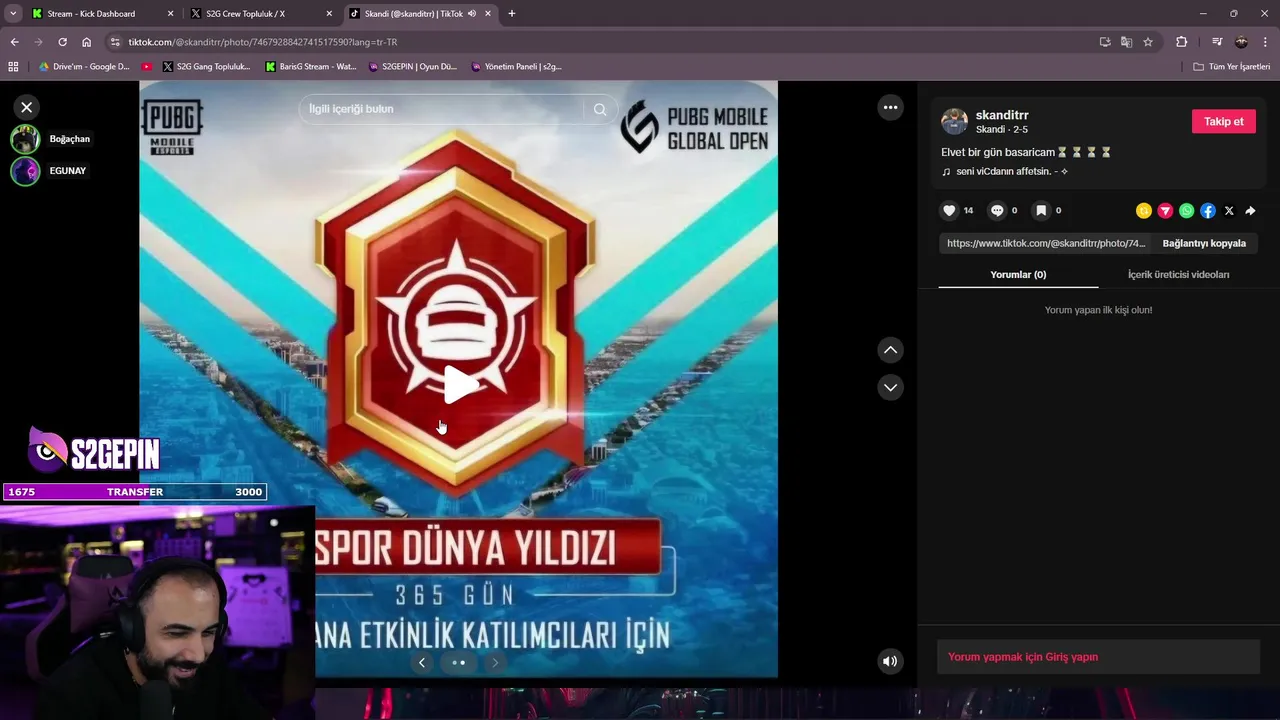Share the post to Facebook

1208,211
